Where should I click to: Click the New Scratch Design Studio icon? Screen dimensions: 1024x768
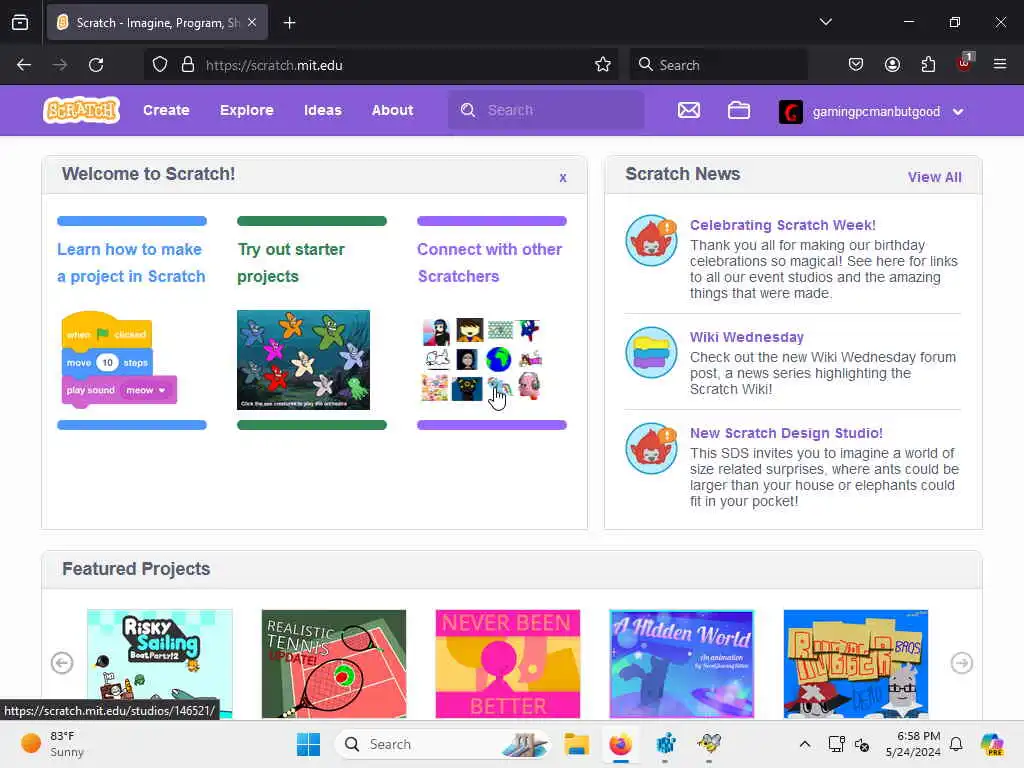651,449
